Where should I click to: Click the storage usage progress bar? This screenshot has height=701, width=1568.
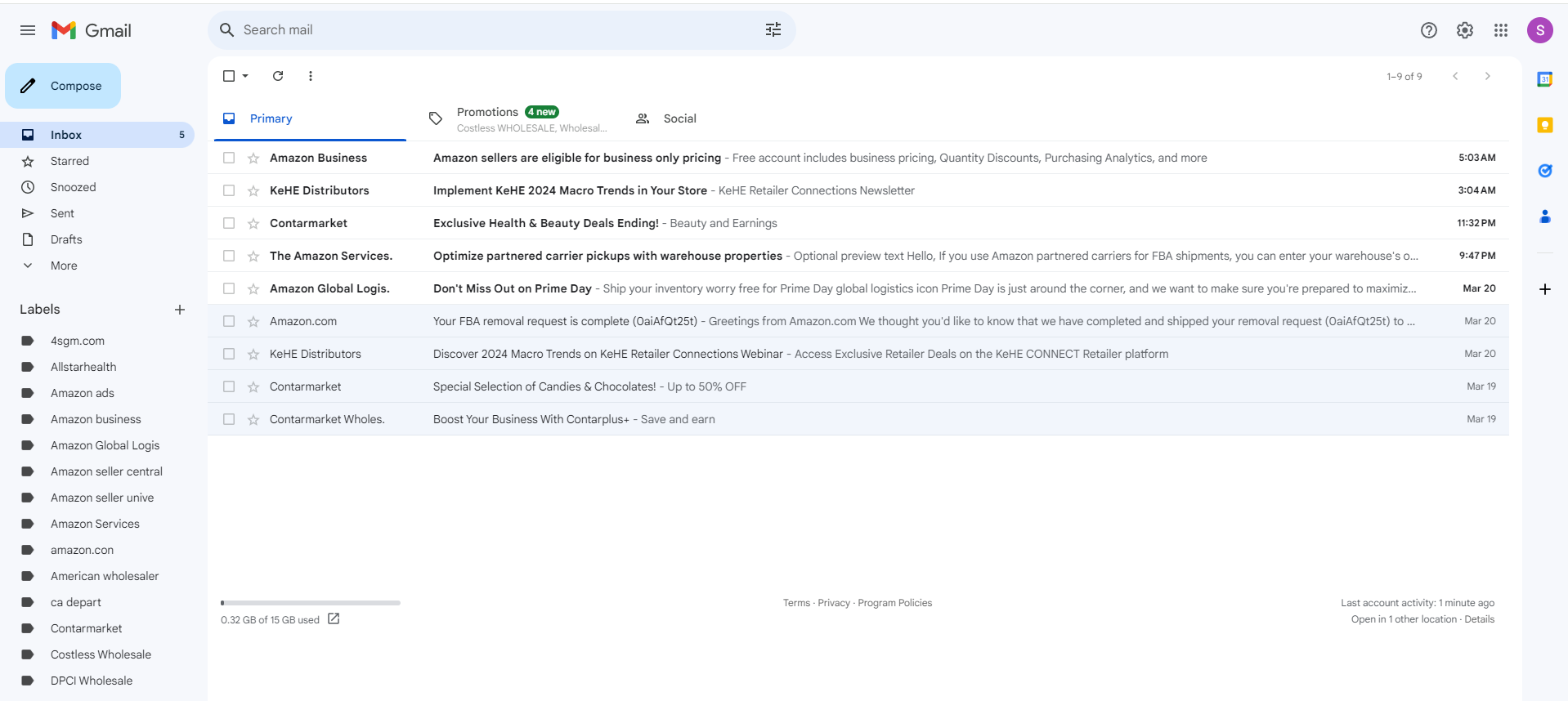[311, 603]
